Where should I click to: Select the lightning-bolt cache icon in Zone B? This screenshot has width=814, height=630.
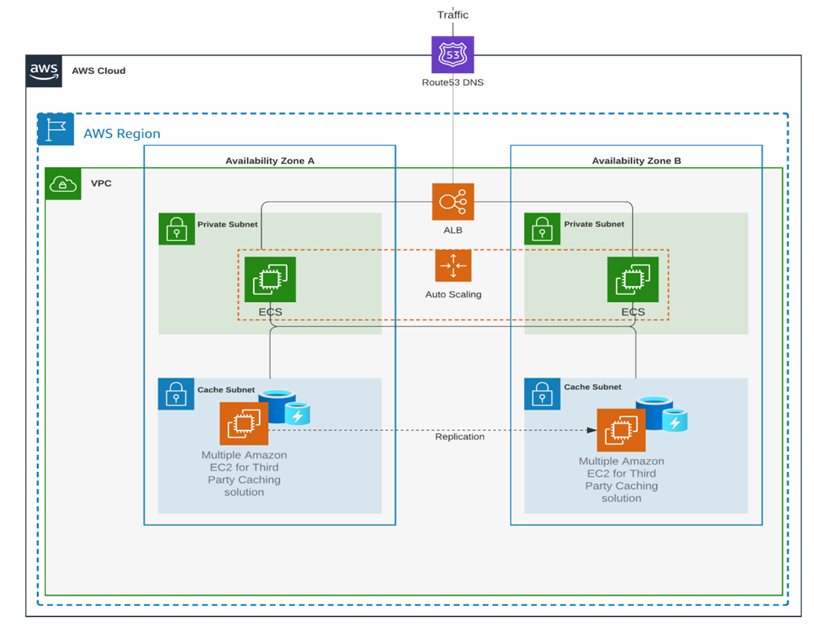(675, 421)
